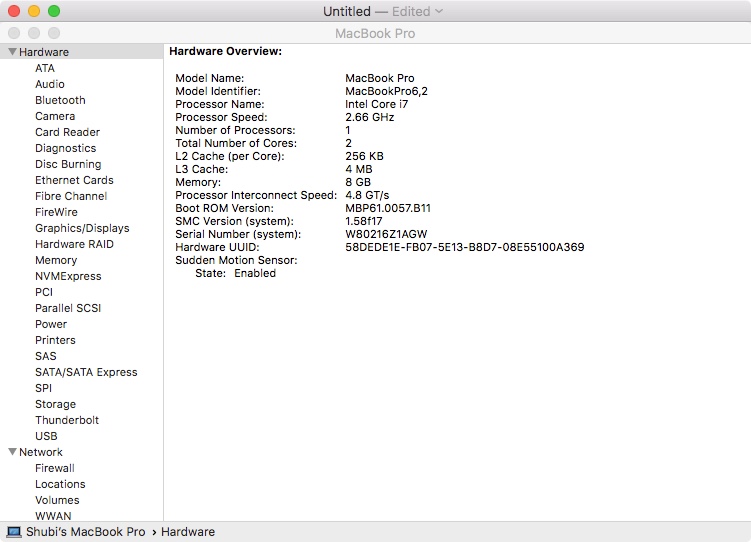Click the MacBookPro6,2 model identifier value
This screenshot has height=542, width=751.
coord(387,91)
